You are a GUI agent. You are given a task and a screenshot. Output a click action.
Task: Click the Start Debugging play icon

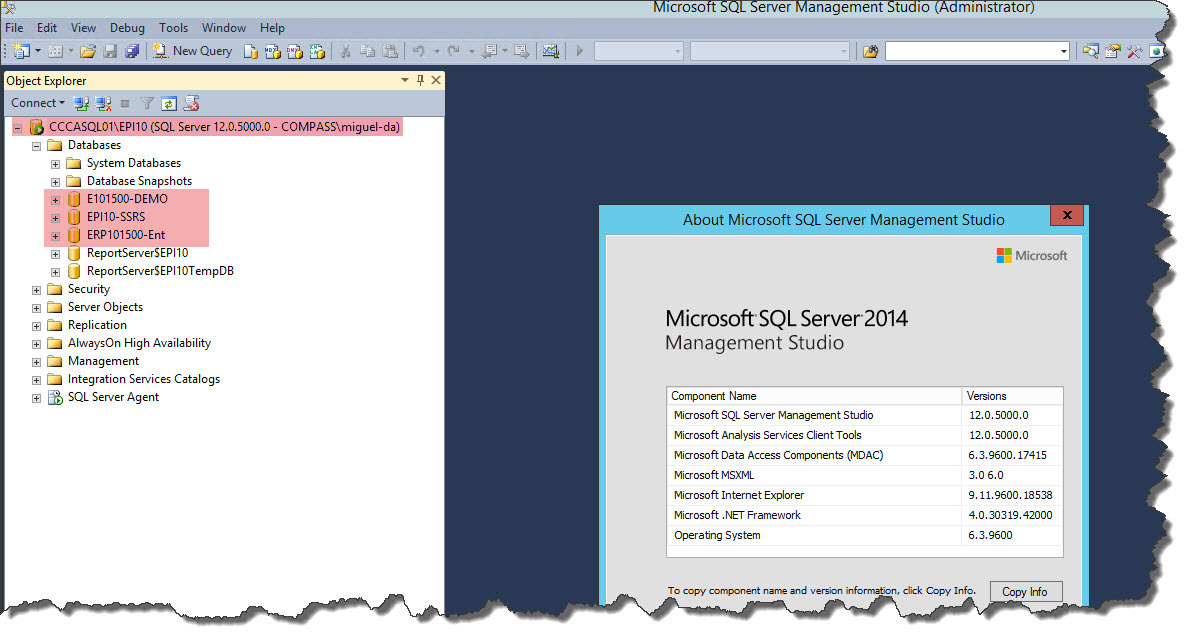(579, 51)
